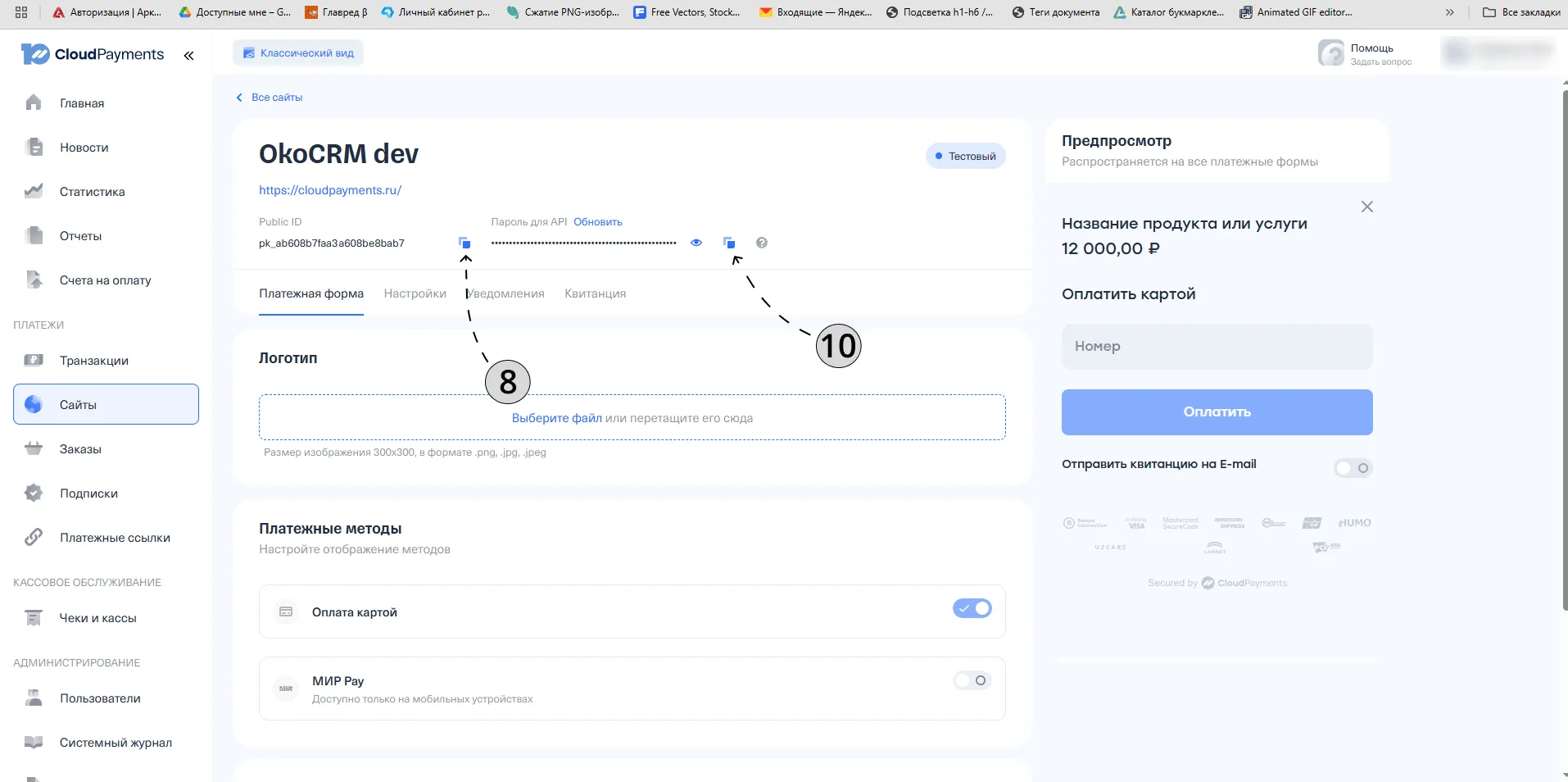Screen dimensions: 1568x782
Task: Click the Оплатить button in preview
Action: (1217, 412)
